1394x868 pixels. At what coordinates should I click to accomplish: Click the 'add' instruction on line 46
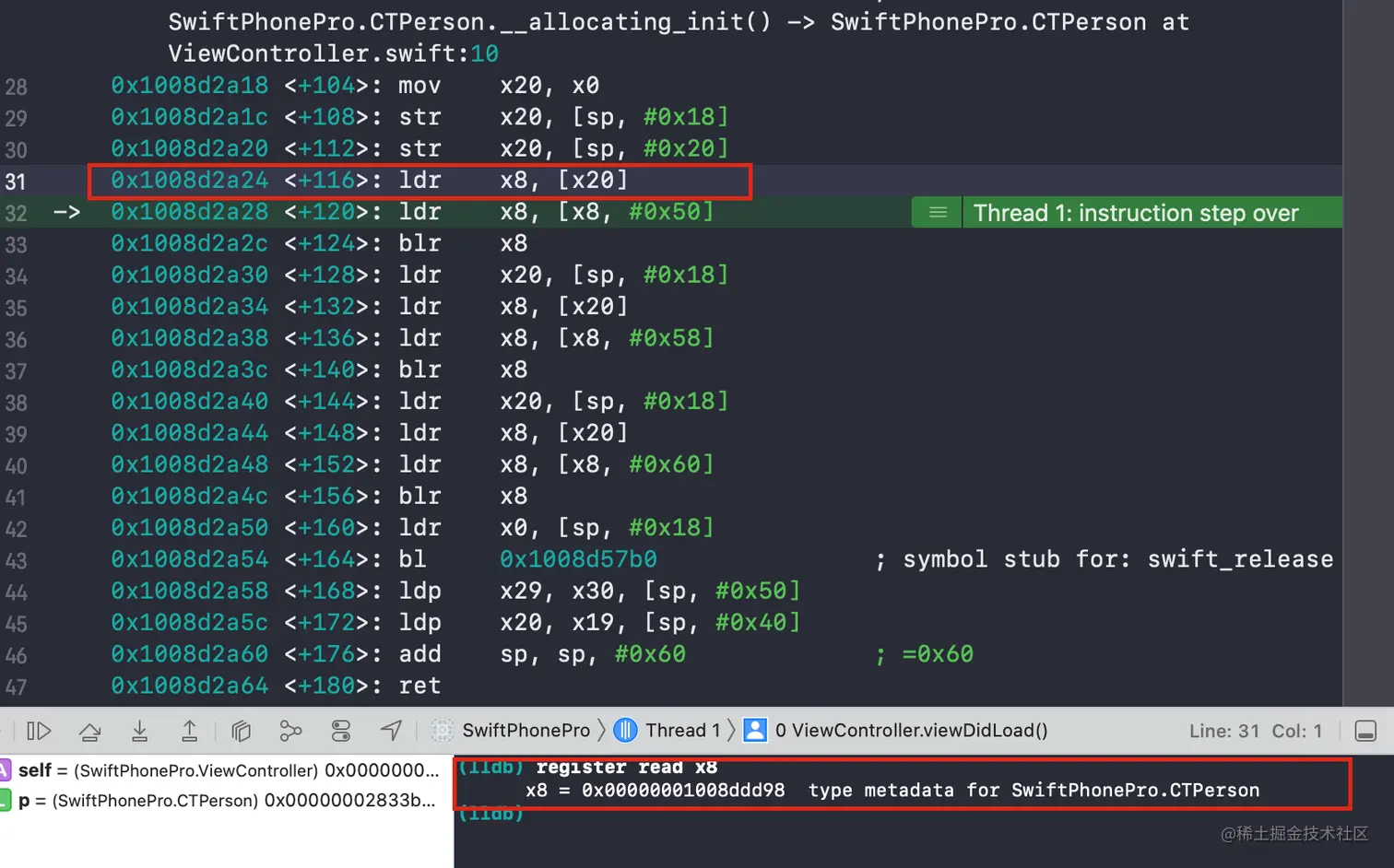coord(419,654)
